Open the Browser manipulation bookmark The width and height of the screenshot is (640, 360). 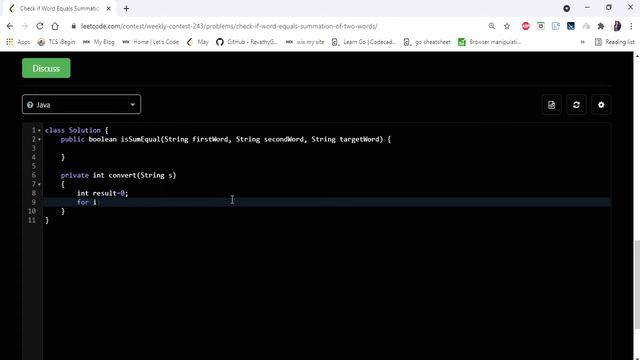490,42
